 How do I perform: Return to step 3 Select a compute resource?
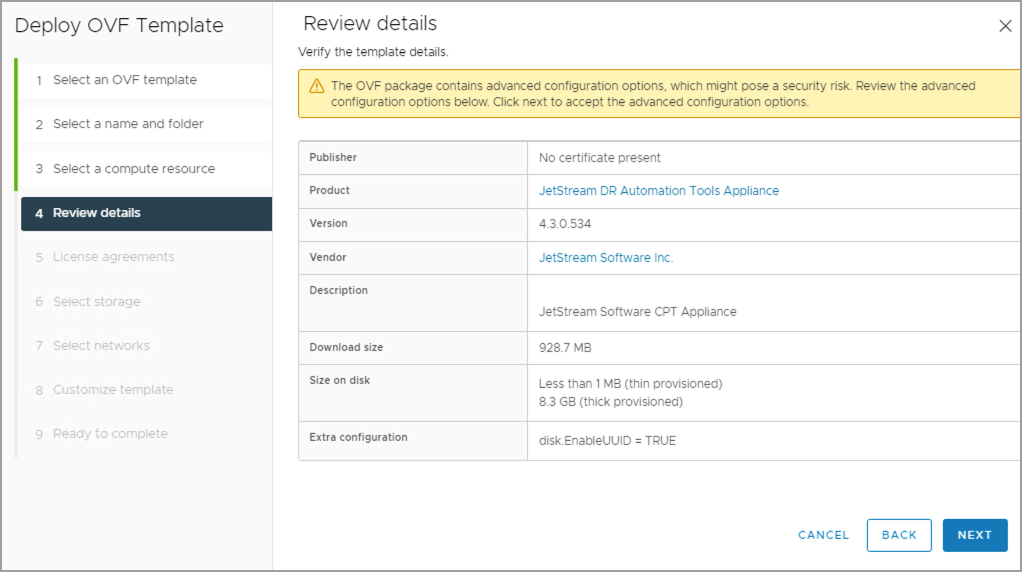[133, 169]
